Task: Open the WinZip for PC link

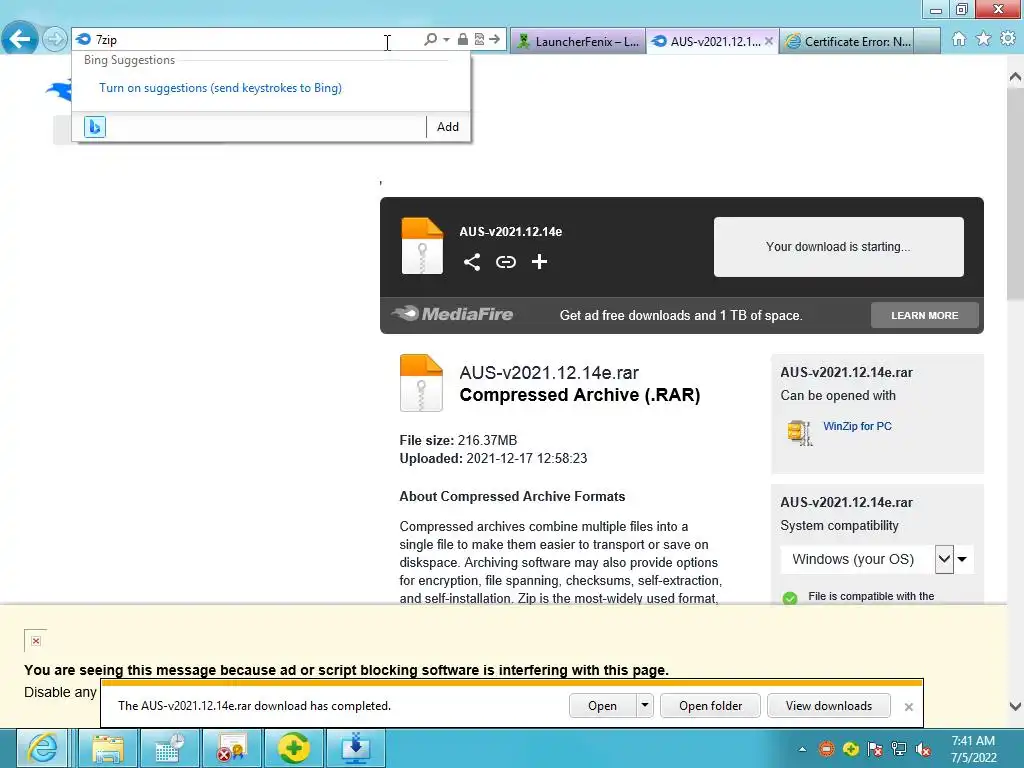Action: 857,426
